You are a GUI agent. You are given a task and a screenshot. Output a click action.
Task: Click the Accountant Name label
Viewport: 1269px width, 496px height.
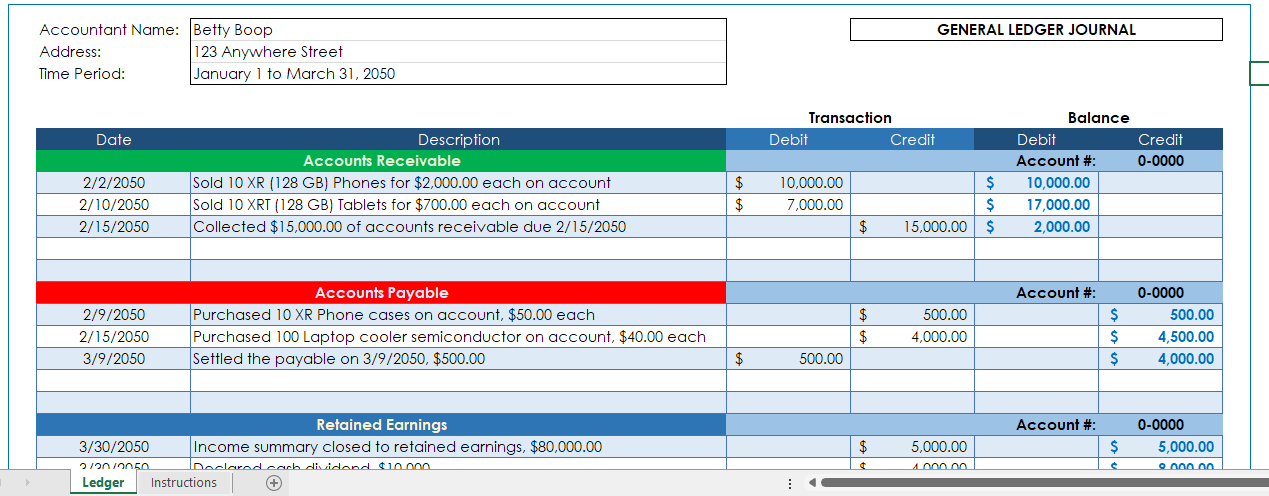pos(109,30)
